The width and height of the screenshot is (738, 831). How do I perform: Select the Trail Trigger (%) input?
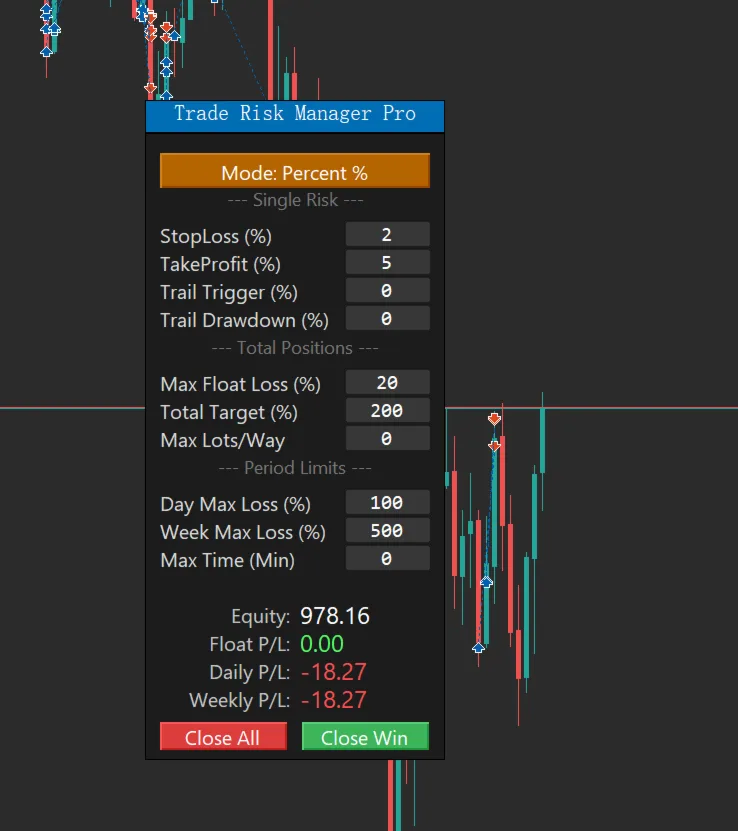pos(387,290)
